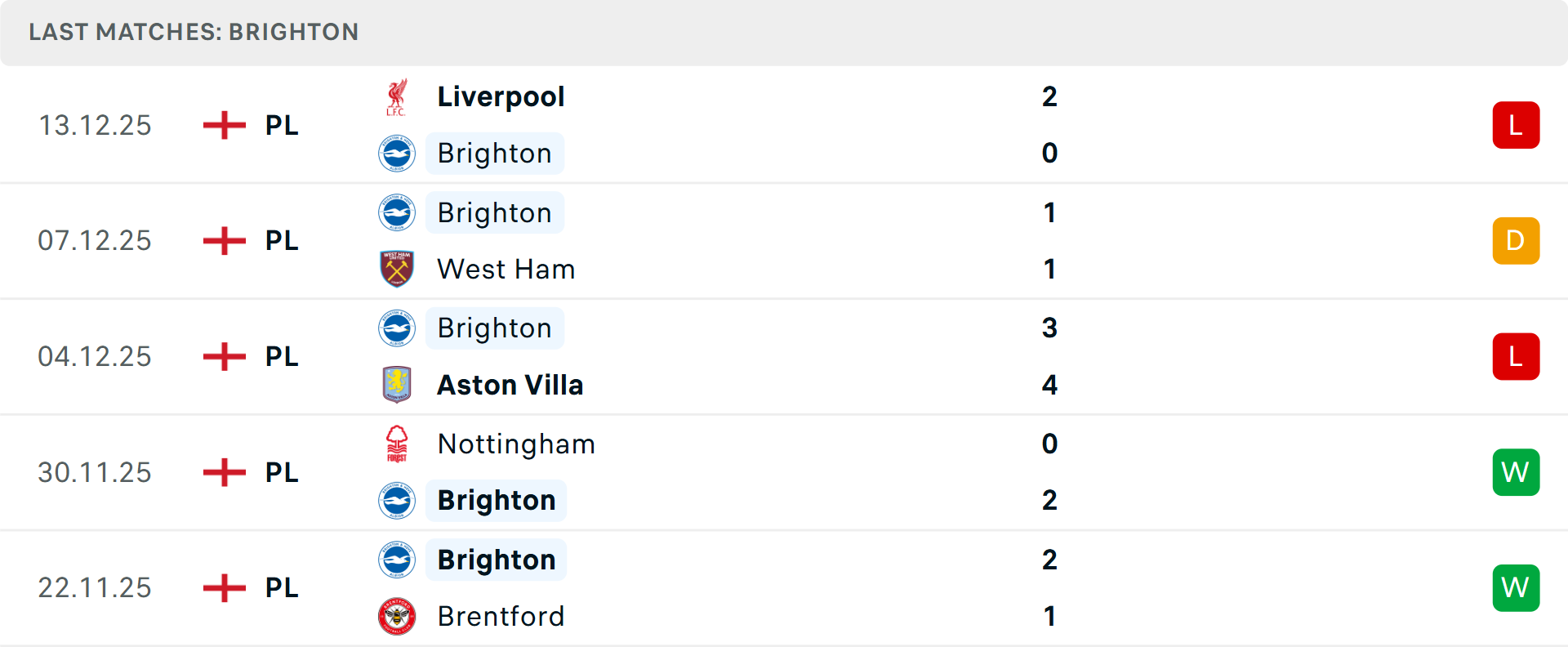Click the England flag beside 22.11.25
The width and height of the screenshot is (1568, 647).
pyautogui.click(x=224, y=587)
